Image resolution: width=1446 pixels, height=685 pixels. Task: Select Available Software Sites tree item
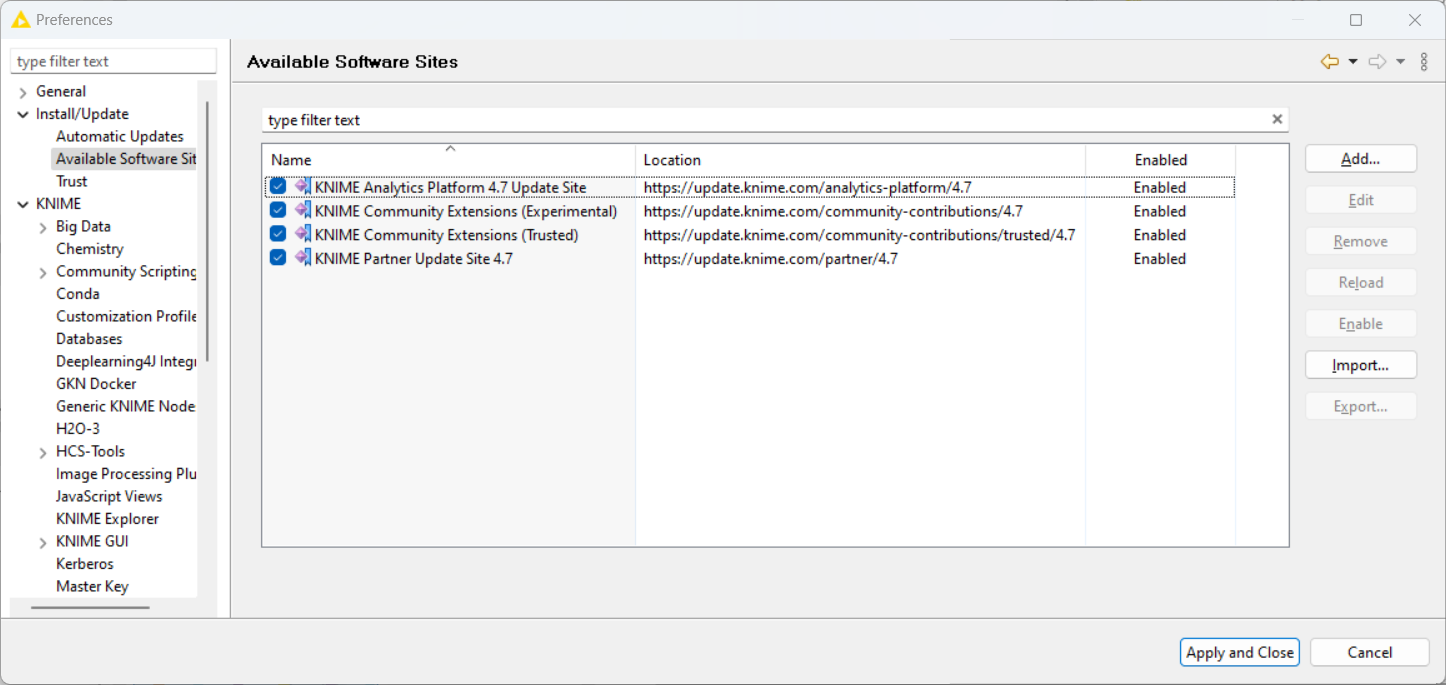pos(124,159)
